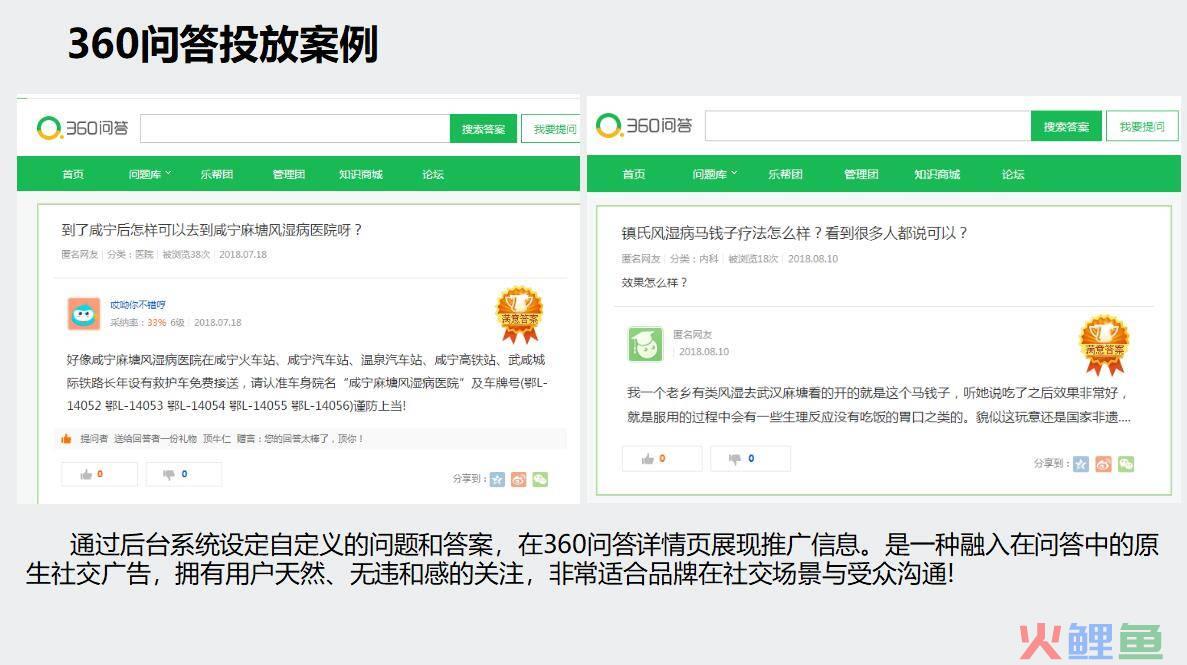Click the 360问答 logo in right screenshot

pyautogui.click(x=644, y=126)
